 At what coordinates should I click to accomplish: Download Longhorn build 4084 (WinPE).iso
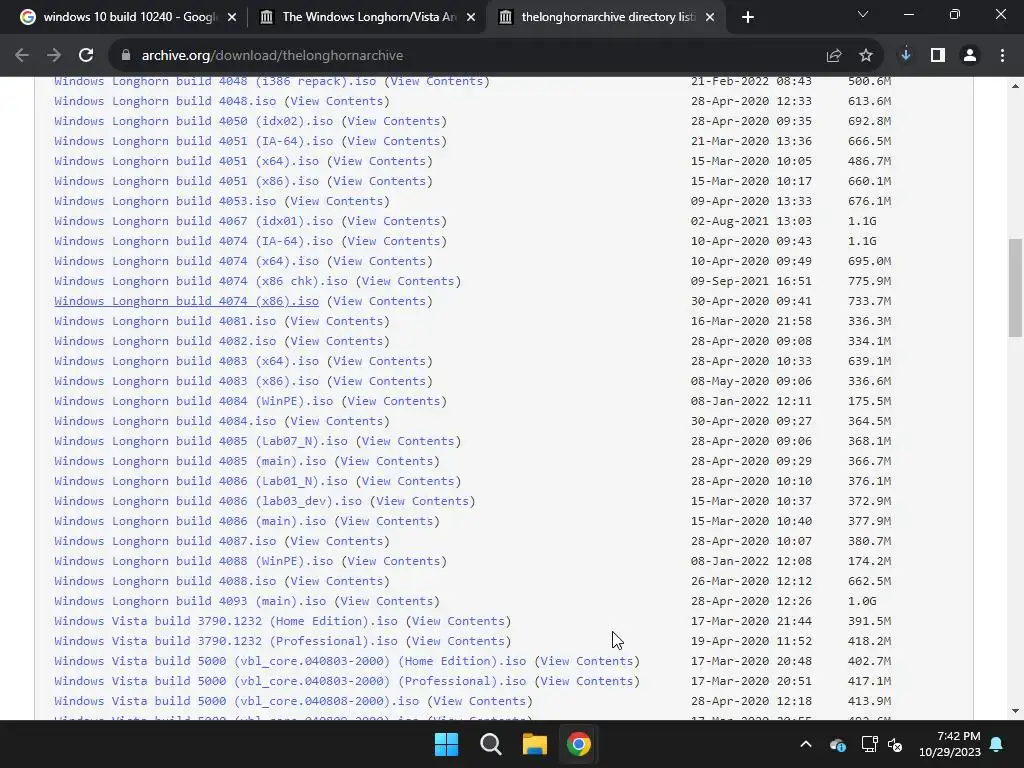(193, 401)
